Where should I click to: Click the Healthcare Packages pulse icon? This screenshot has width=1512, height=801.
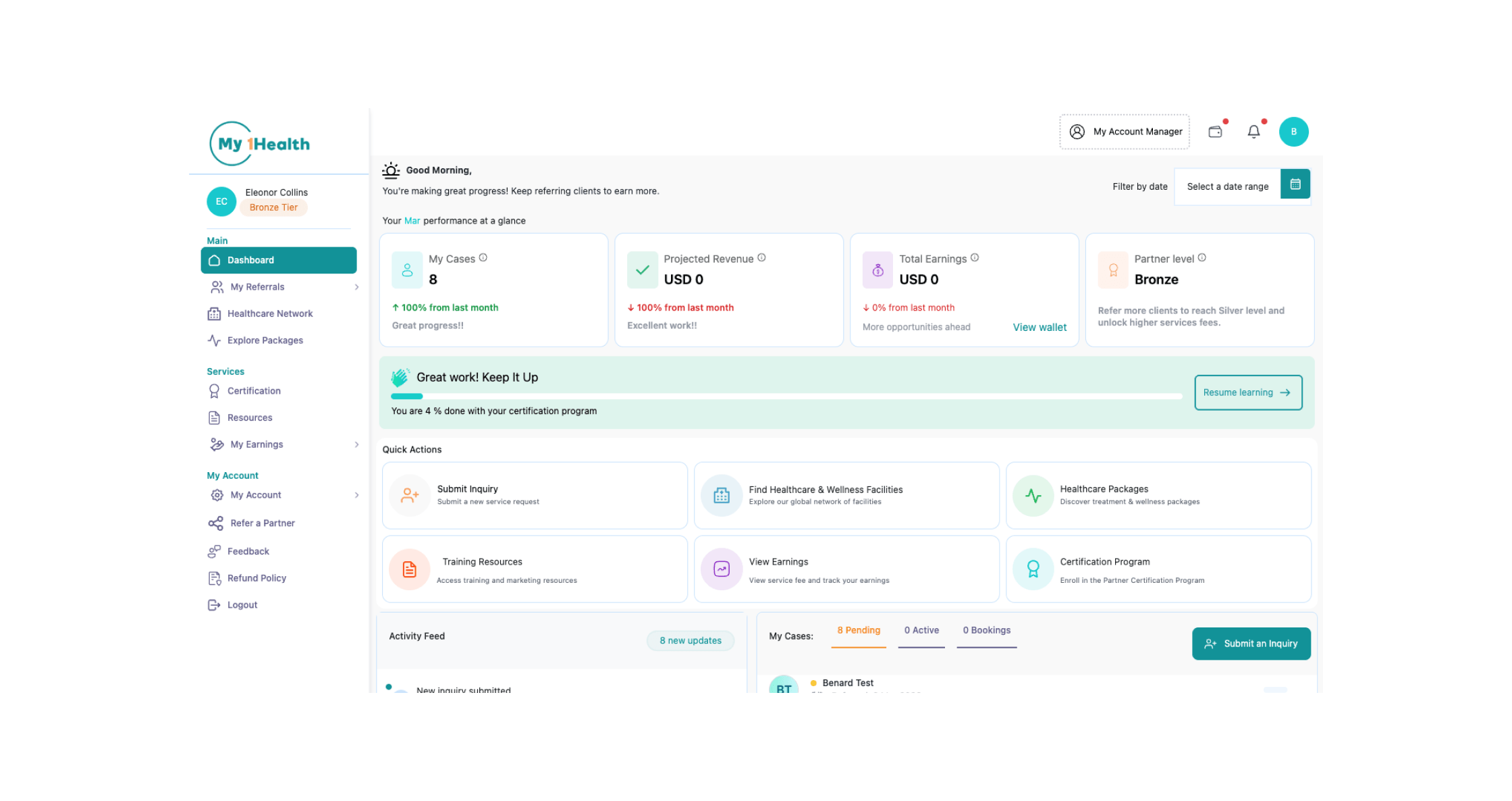coord(1033,496)
